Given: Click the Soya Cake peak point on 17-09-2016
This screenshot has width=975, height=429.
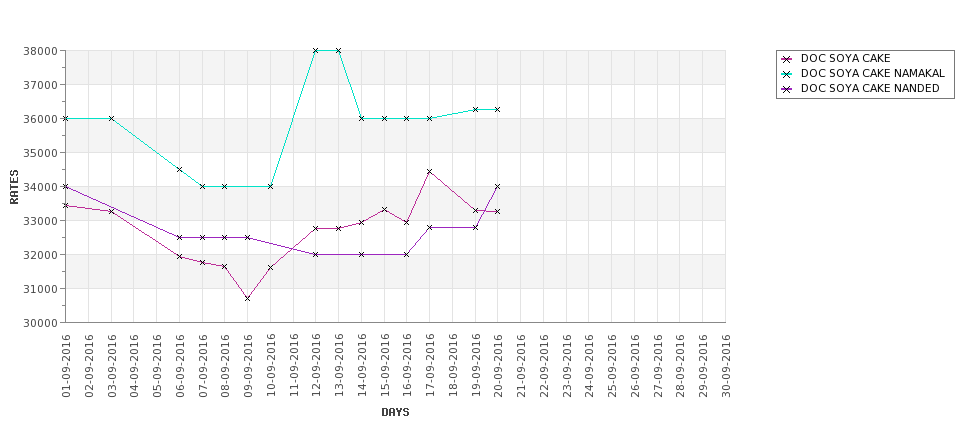Looking at the screenshot, I should pos(429,172).
